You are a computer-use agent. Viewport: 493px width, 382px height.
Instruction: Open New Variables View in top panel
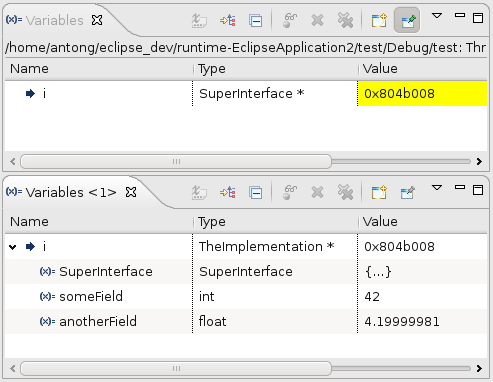379,21
